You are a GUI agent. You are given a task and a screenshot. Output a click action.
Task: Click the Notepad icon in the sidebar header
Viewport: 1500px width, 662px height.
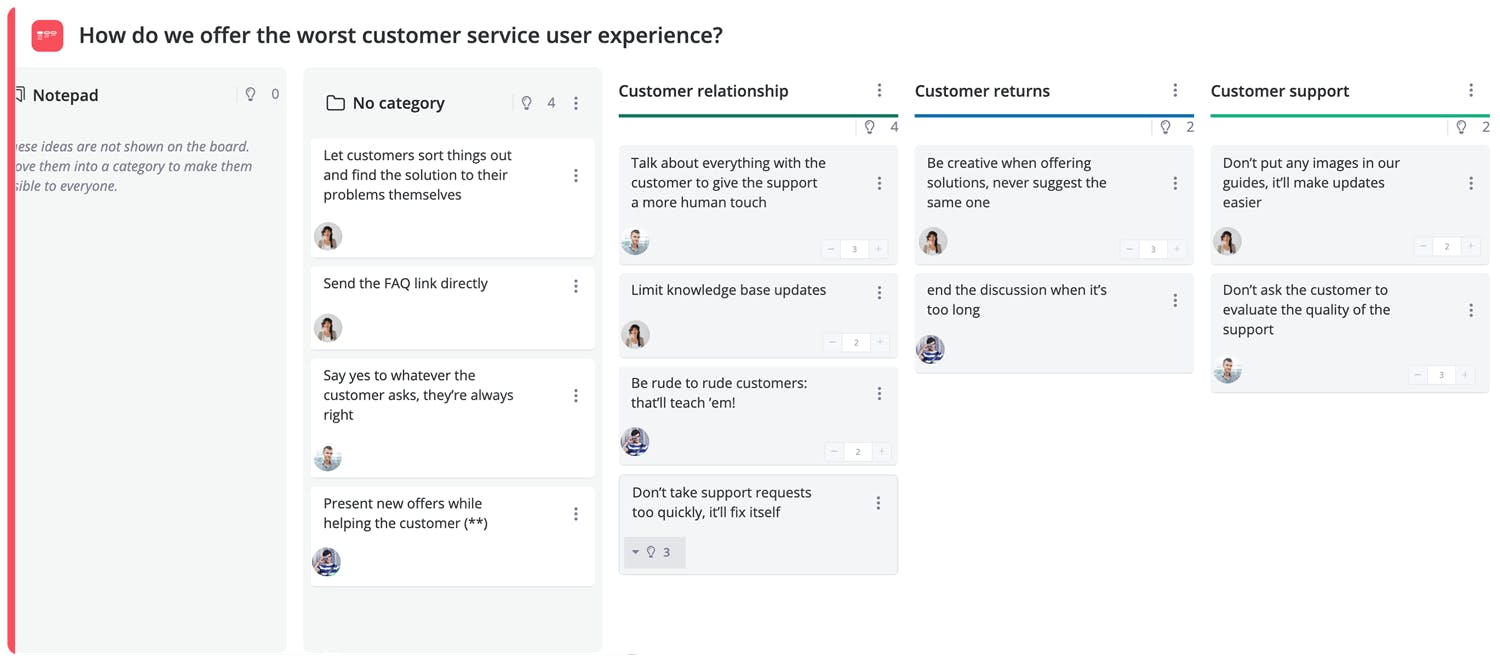19,95
